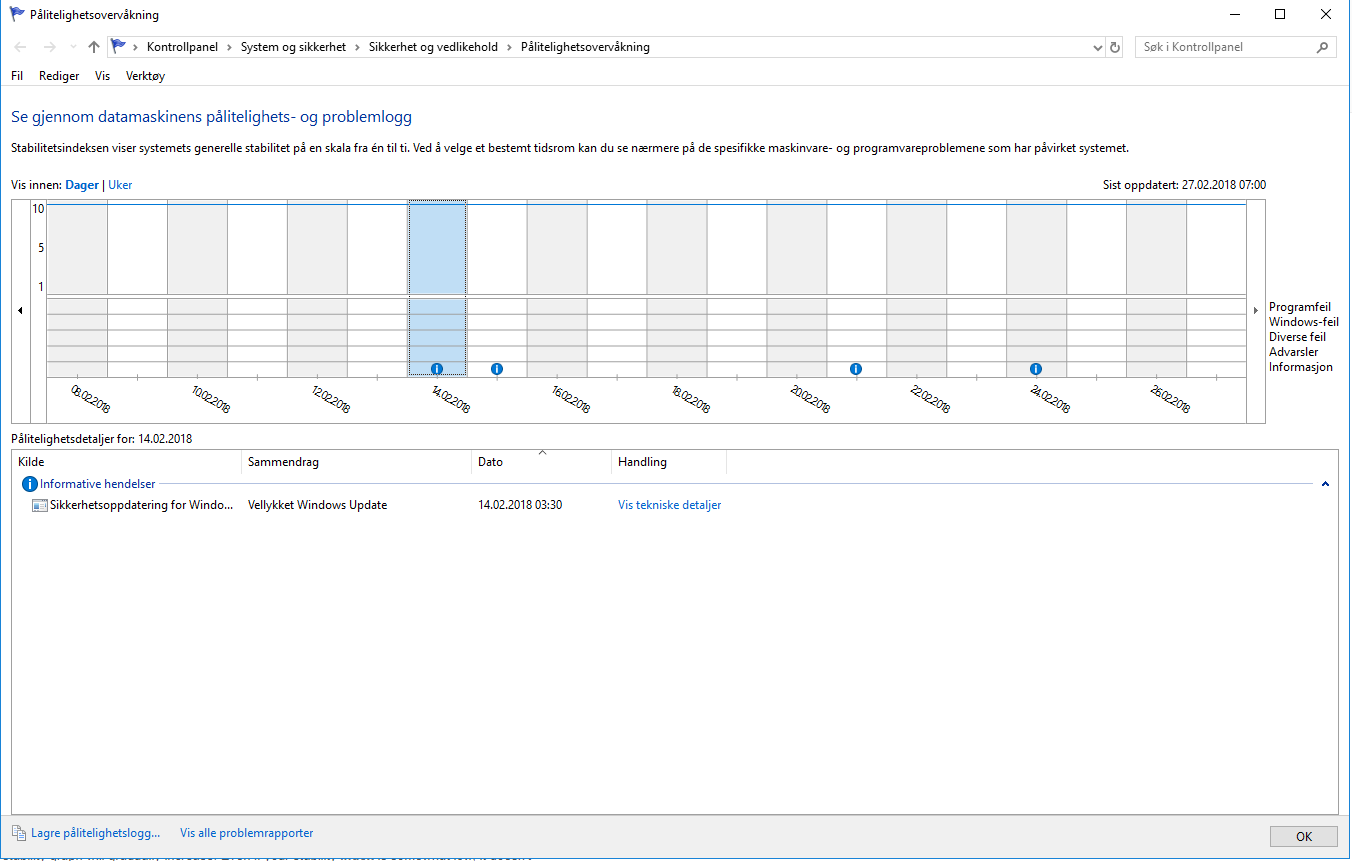The width and height of the screenshot is (1352, 861).
Task: Go forward with the navigation forward arrow
Action: (x=49, y=47)
